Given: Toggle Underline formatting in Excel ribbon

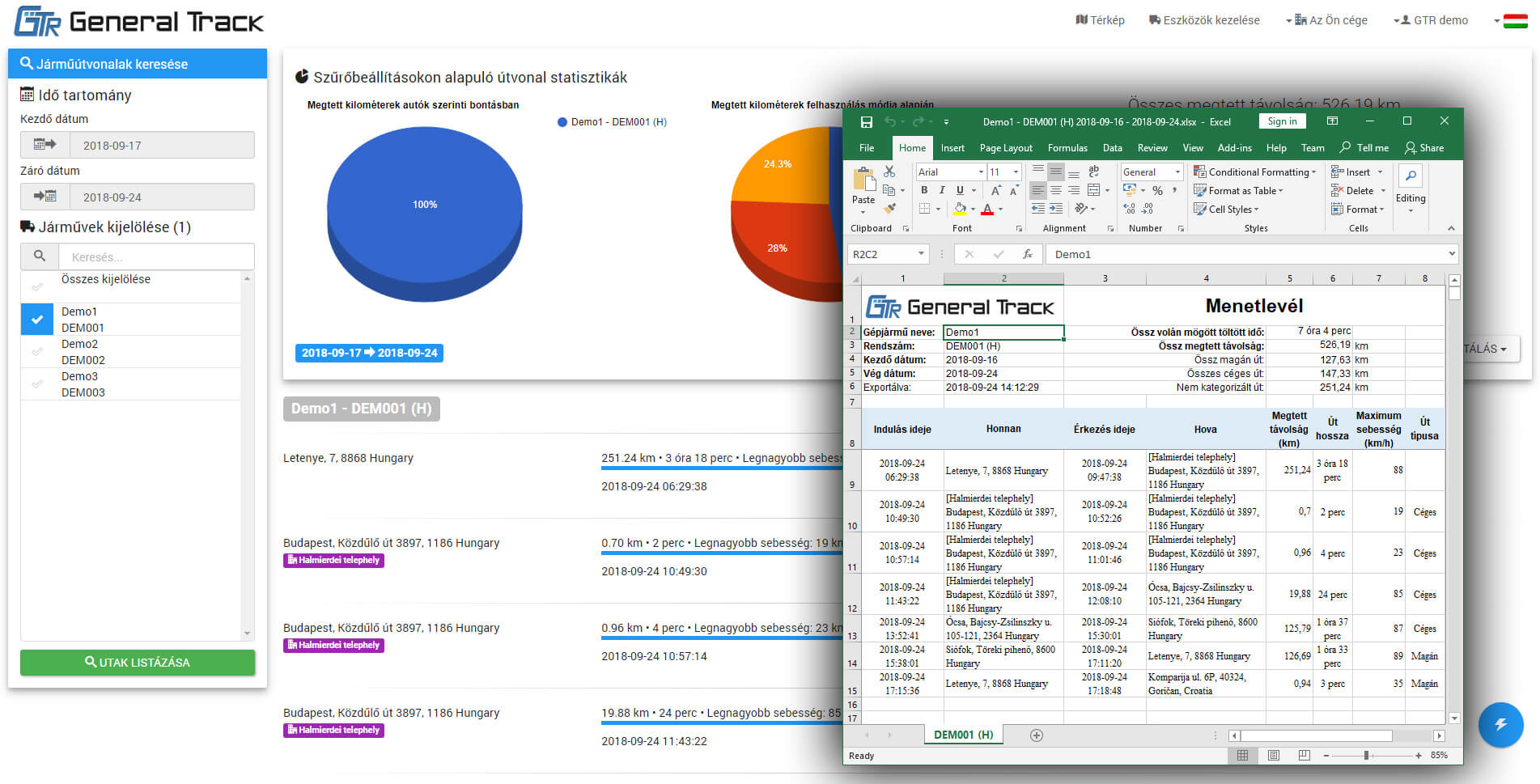Looking at the screenshot, I should tap(960, 190).
